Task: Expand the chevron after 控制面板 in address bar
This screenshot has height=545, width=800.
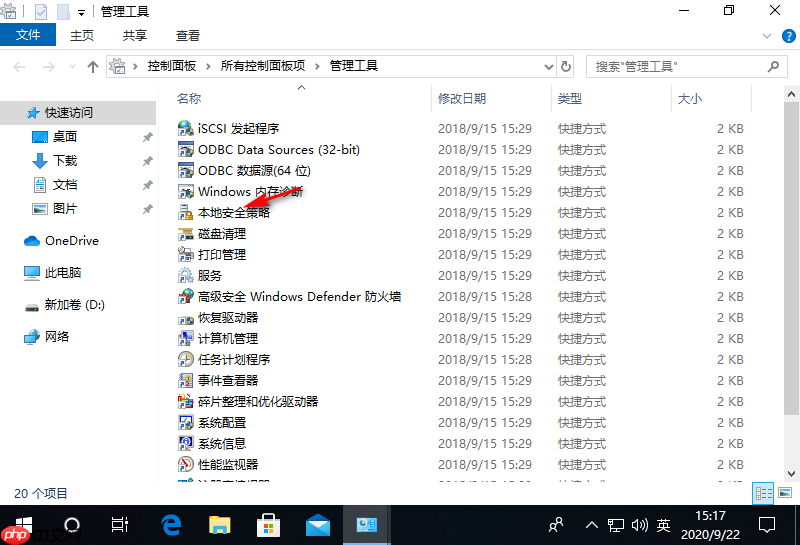Action: [208, 66]
